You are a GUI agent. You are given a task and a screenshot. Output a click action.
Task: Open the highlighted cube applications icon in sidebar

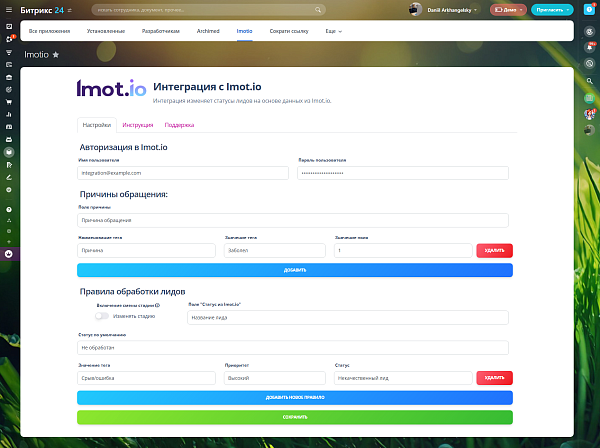coord(9,152)
